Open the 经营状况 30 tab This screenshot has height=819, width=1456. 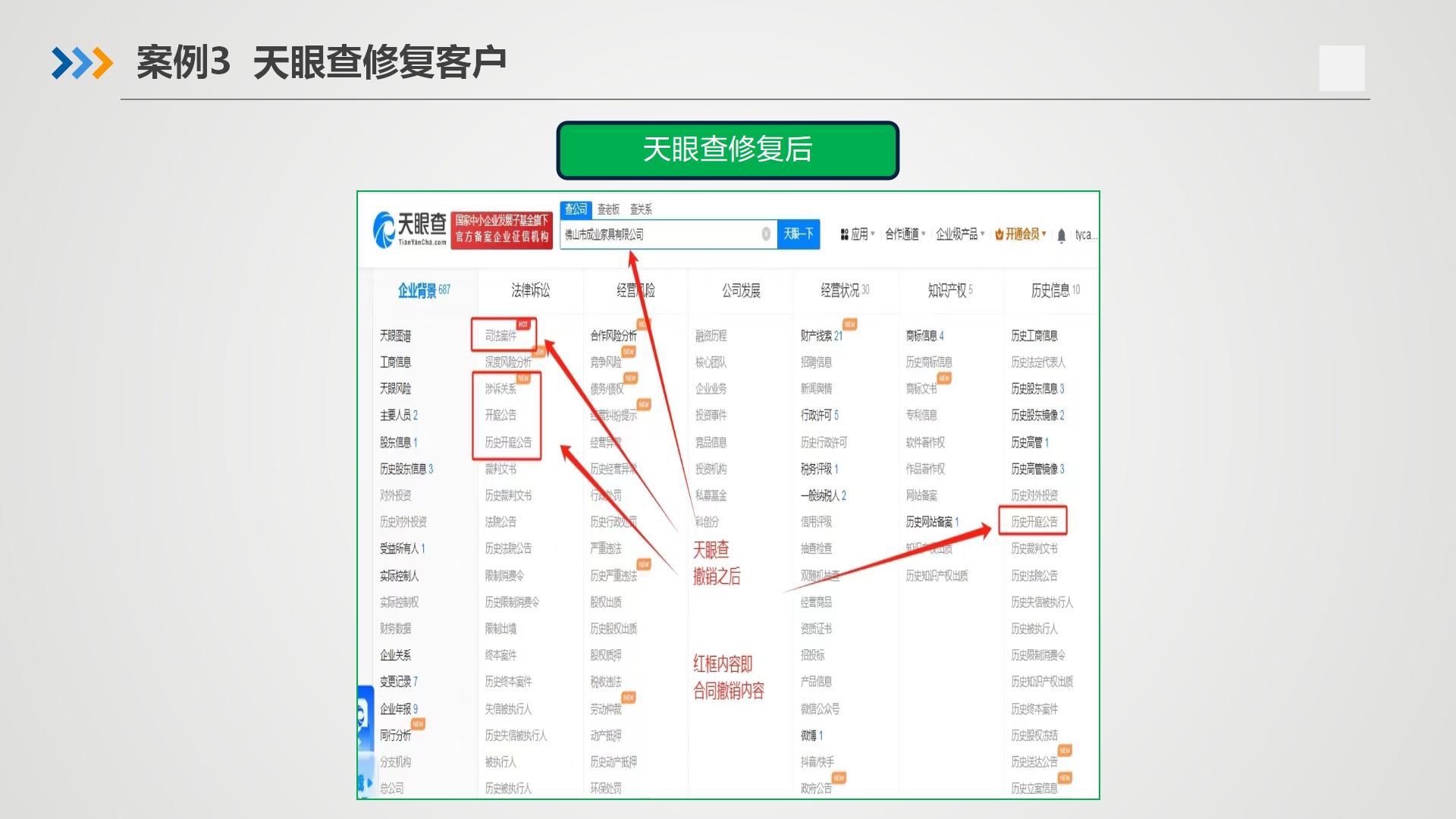(845, 290)
